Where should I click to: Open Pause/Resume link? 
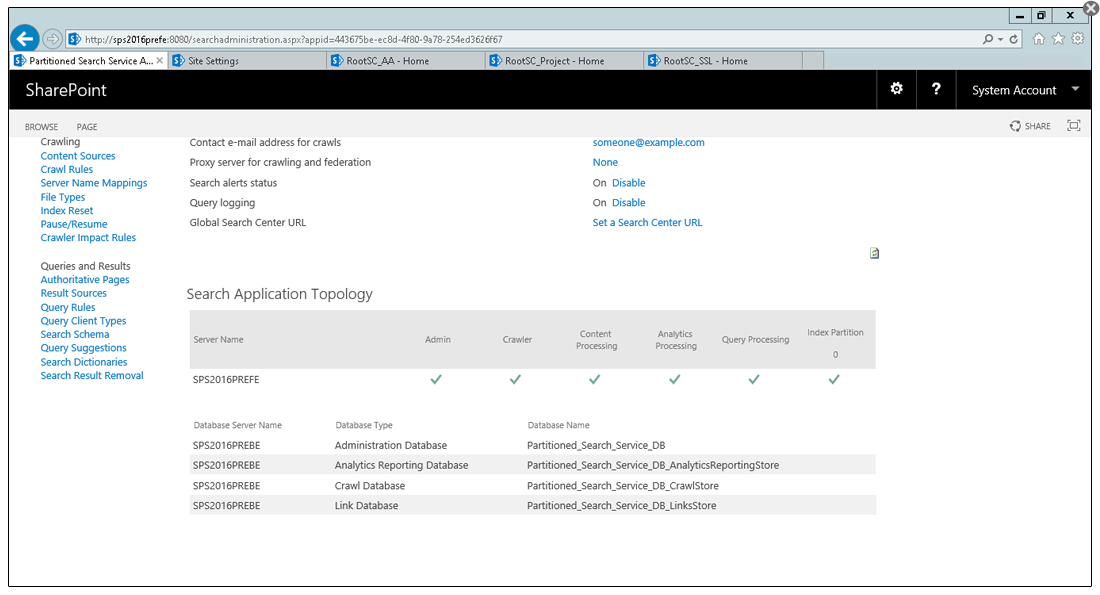point(74,224)
